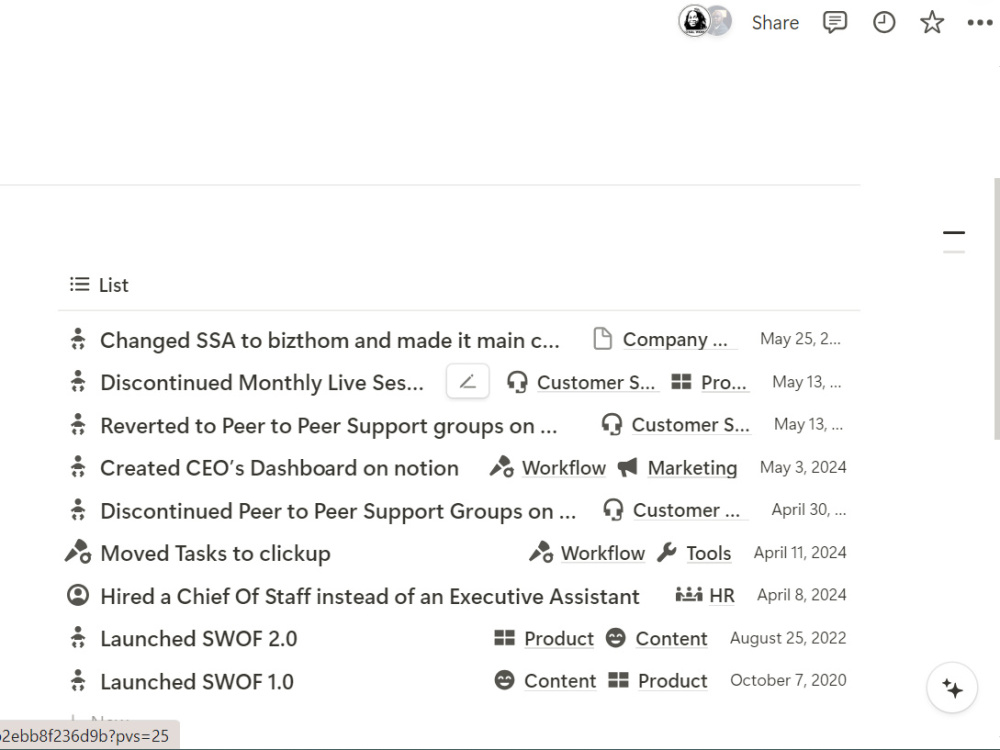Viewport: 1000px width, 750px height.
Task: Click the date October 7, 2020
Action: tap(788, 680)
